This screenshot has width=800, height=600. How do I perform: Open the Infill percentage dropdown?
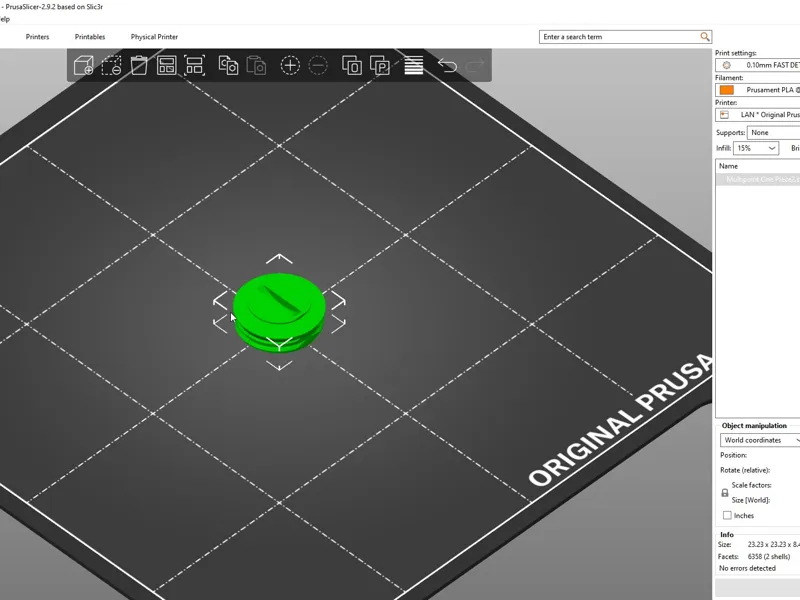click(x=756, y=148)
